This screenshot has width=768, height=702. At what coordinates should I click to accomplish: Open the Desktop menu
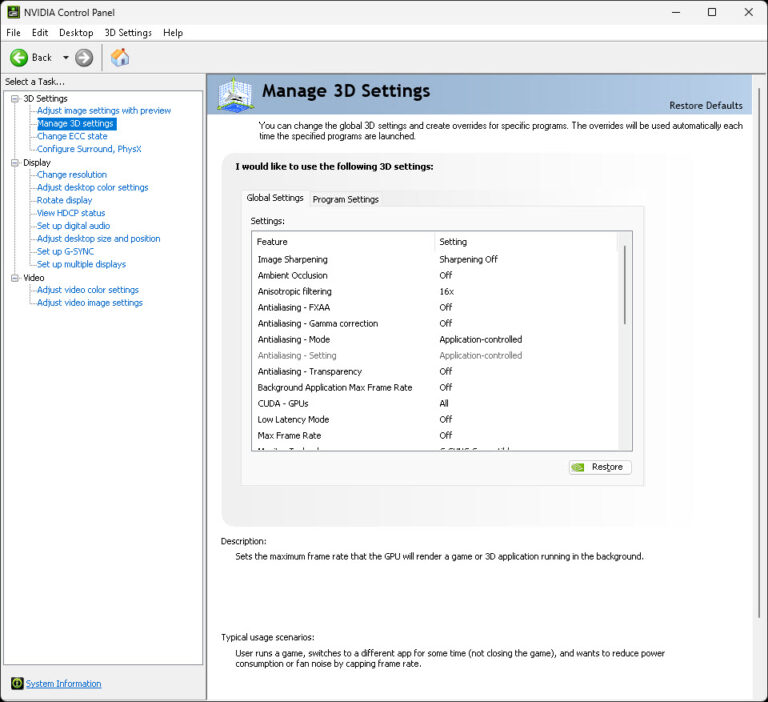[x=76, y=33]
